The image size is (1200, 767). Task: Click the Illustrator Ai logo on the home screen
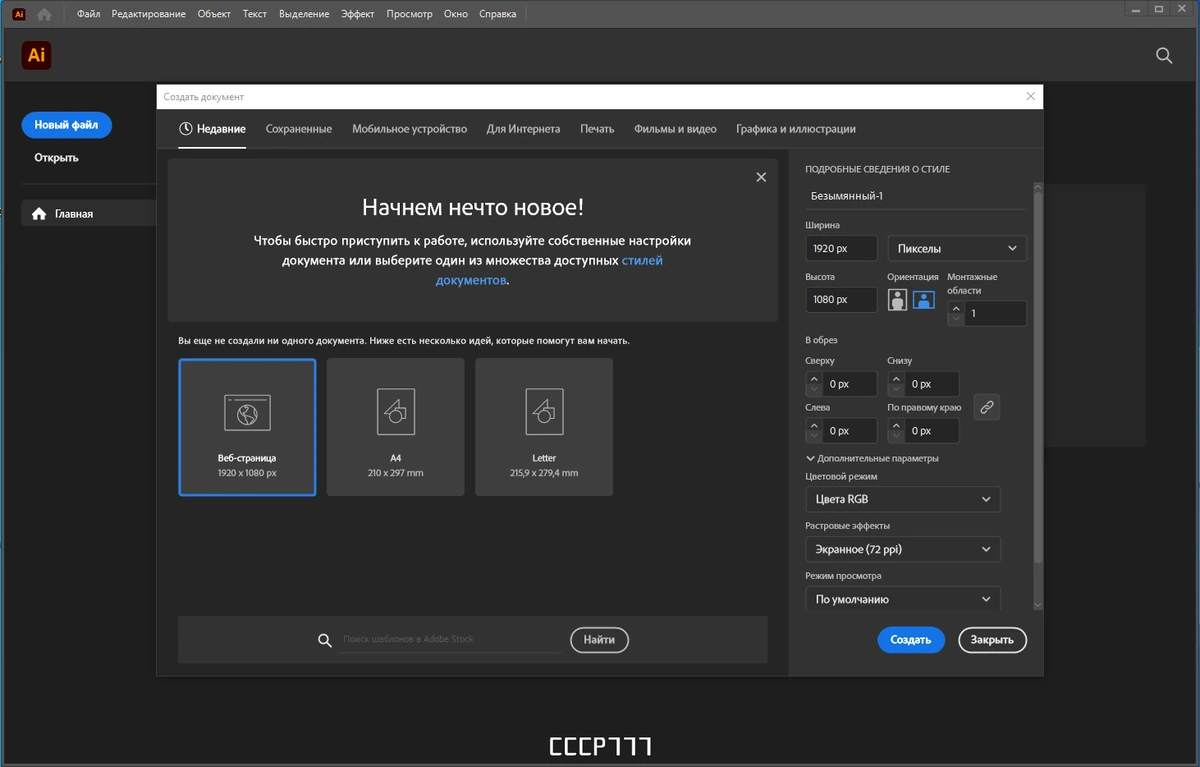(x=37, y=56)
